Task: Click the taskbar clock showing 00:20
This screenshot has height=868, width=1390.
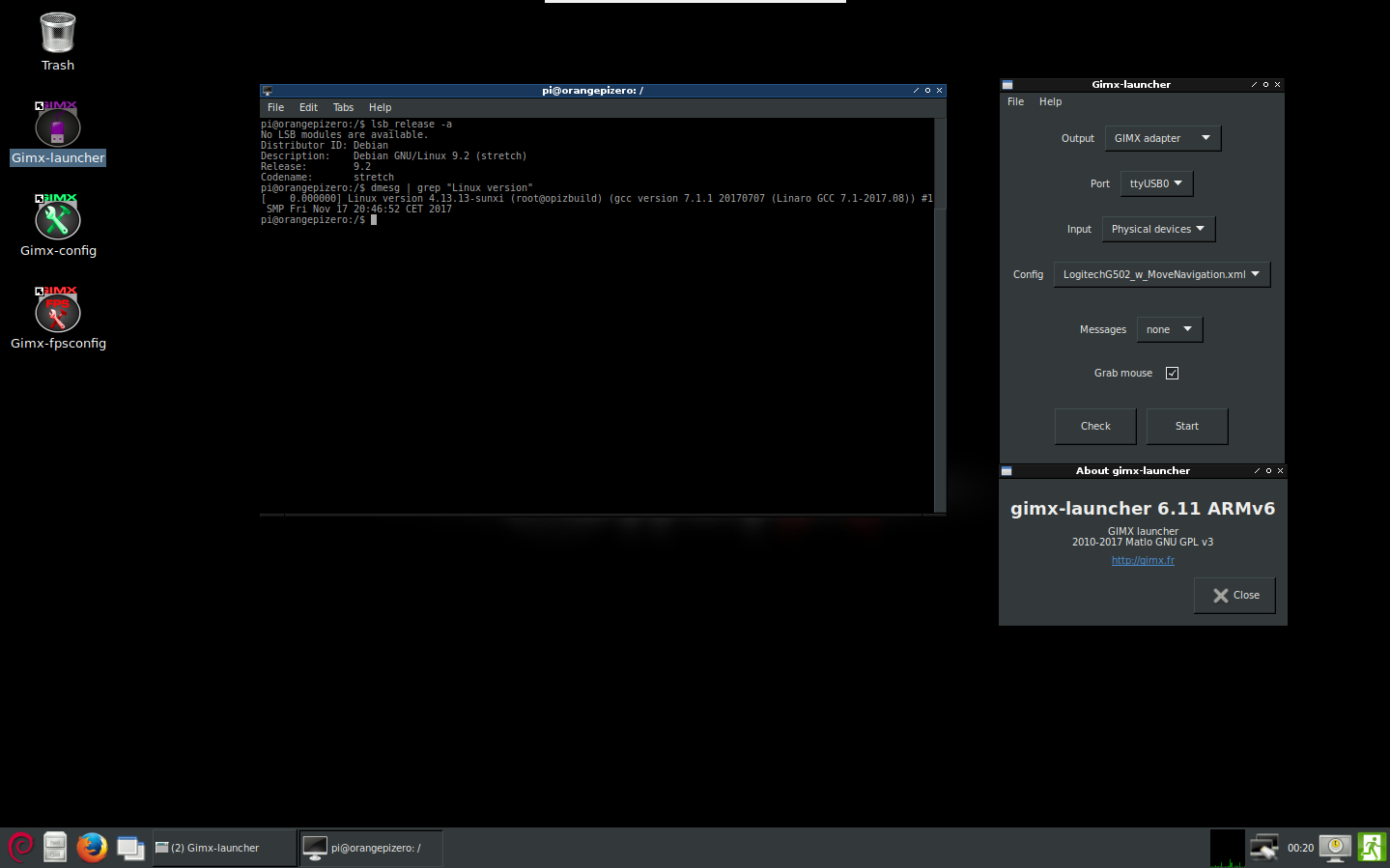Action: pyautogui.click(x=1300, y=848)
